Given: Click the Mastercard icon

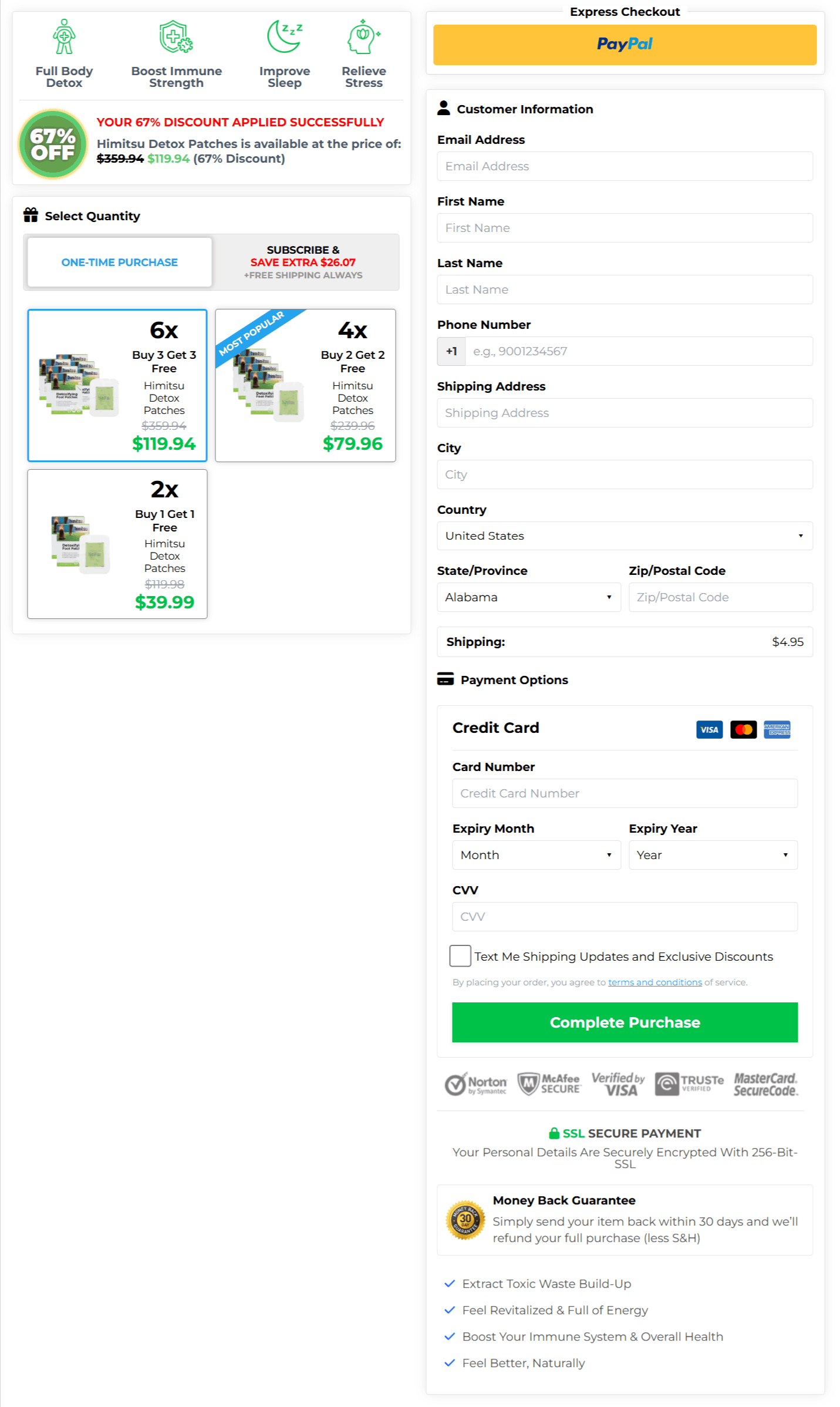Looking at the screenshot, I should (x=743, y=729).
